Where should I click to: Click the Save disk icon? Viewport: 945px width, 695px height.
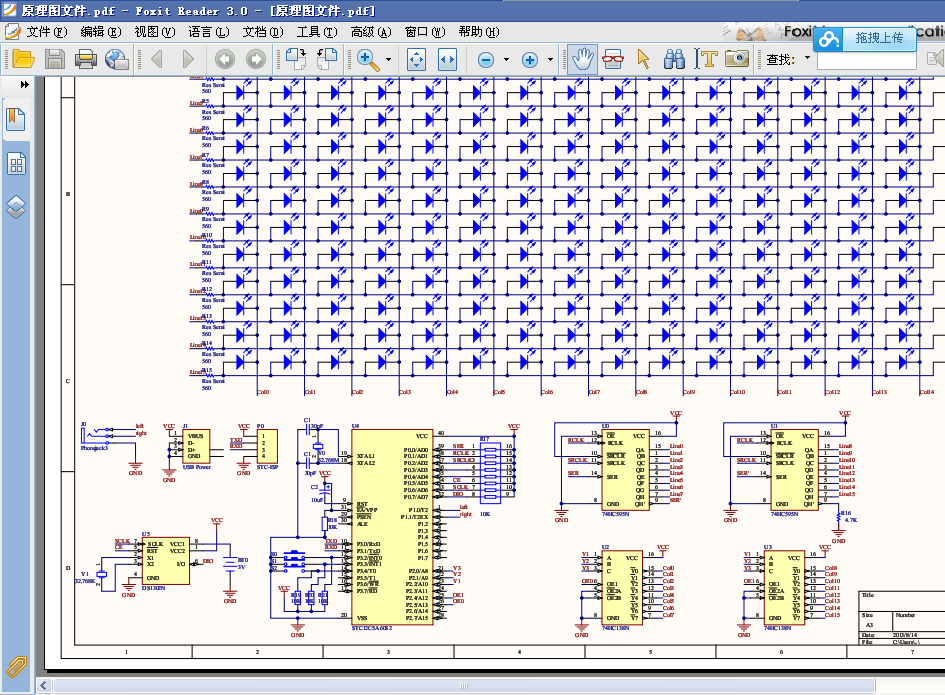54,59
